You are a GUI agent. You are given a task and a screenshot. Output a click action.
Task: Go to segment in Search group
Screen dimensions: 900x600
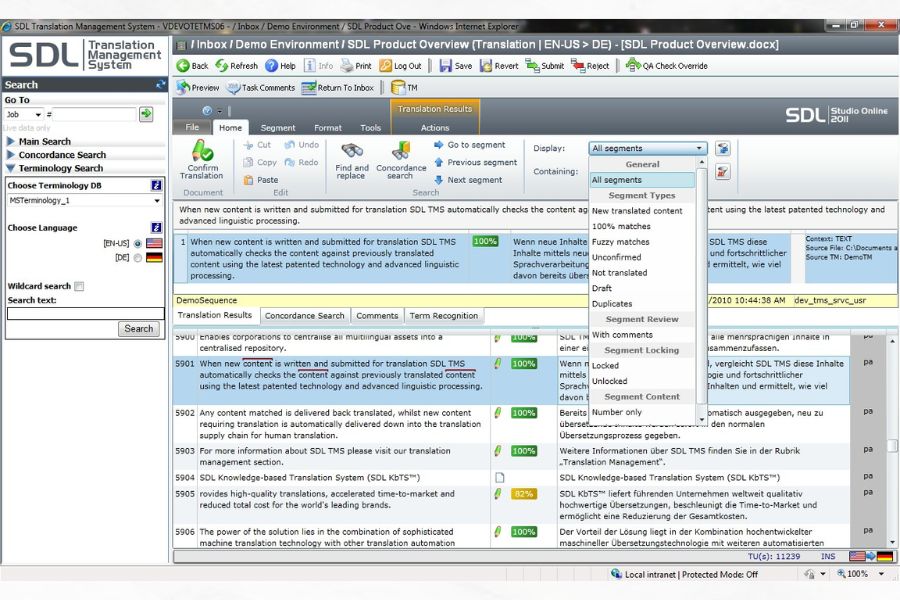[470, 145]
